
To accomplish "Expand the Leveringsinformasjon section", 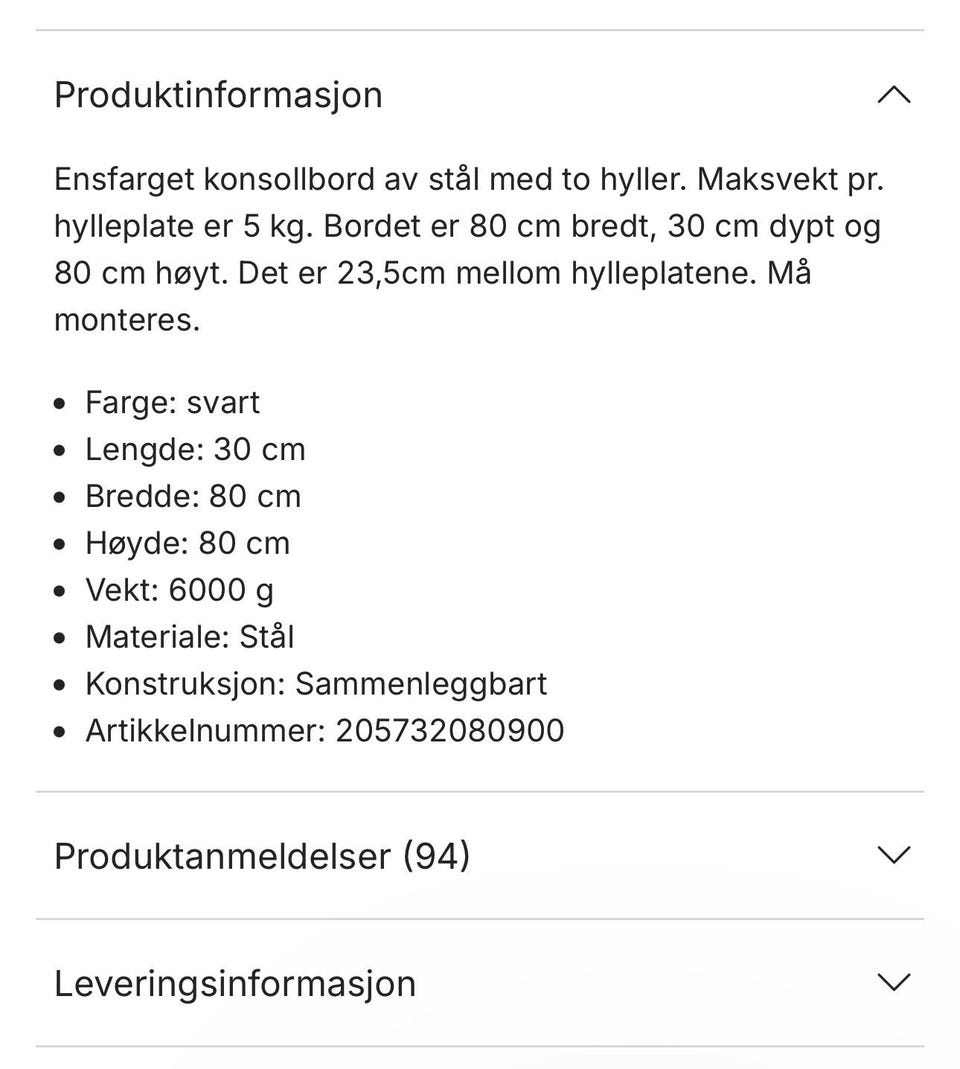I will pyautogui.click(x=235, y=983).
